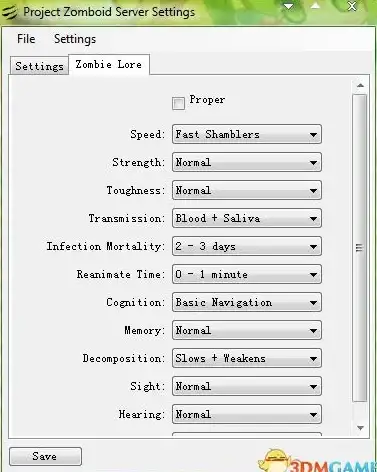Open the Settings menu in the menu bar

(x=75, y=39)
